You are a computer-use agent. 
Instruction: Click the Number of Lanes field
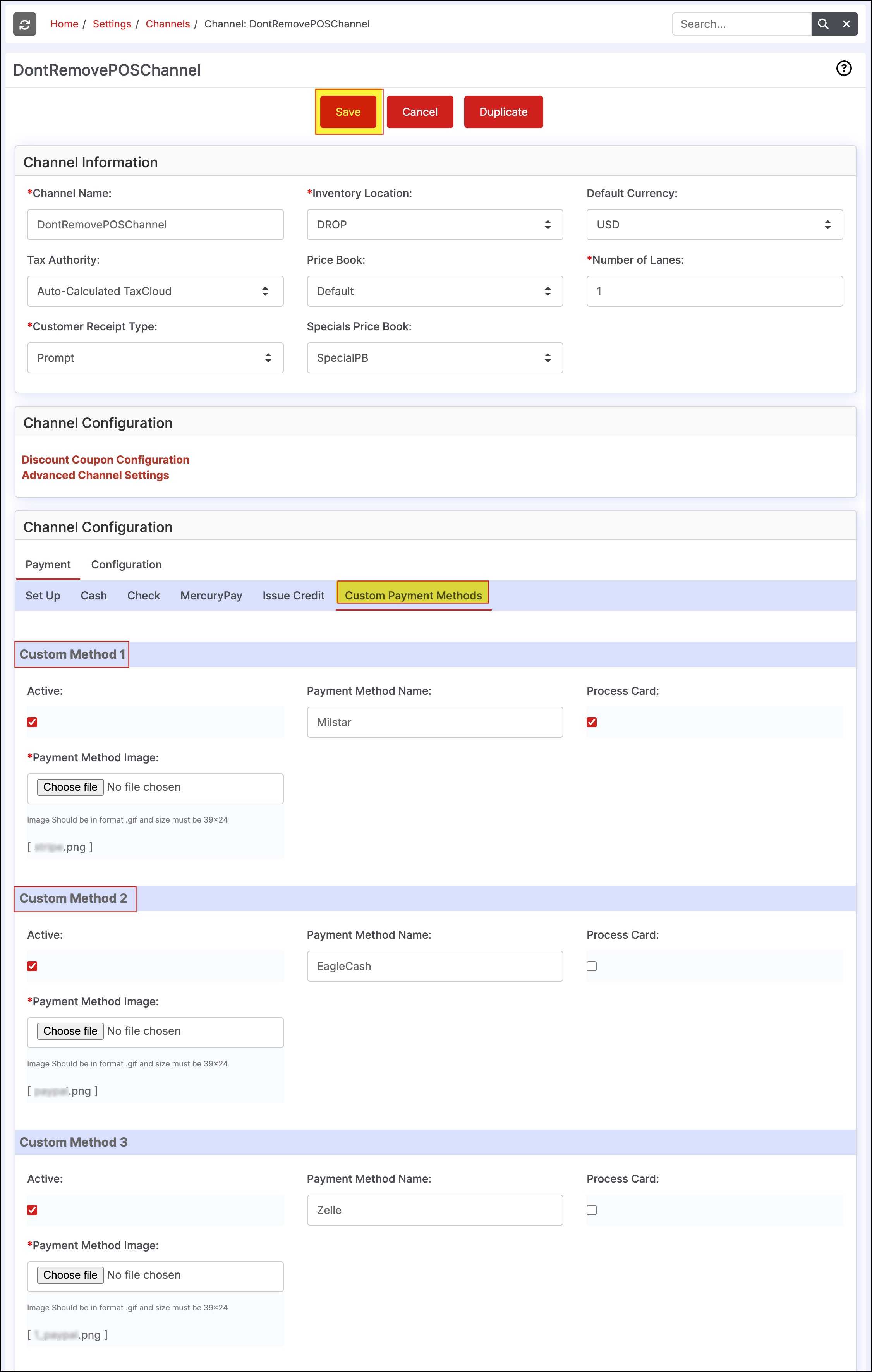[x=714, y=291]
